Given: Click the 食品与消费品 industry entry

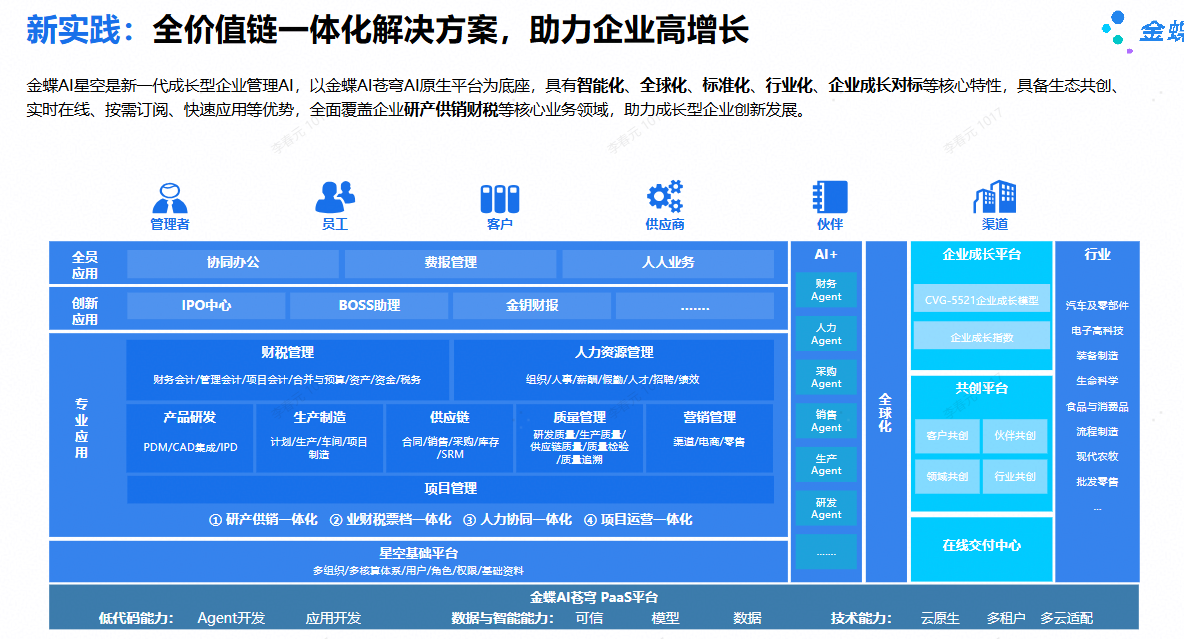Looking at the screenshot, I should 1097,406.
